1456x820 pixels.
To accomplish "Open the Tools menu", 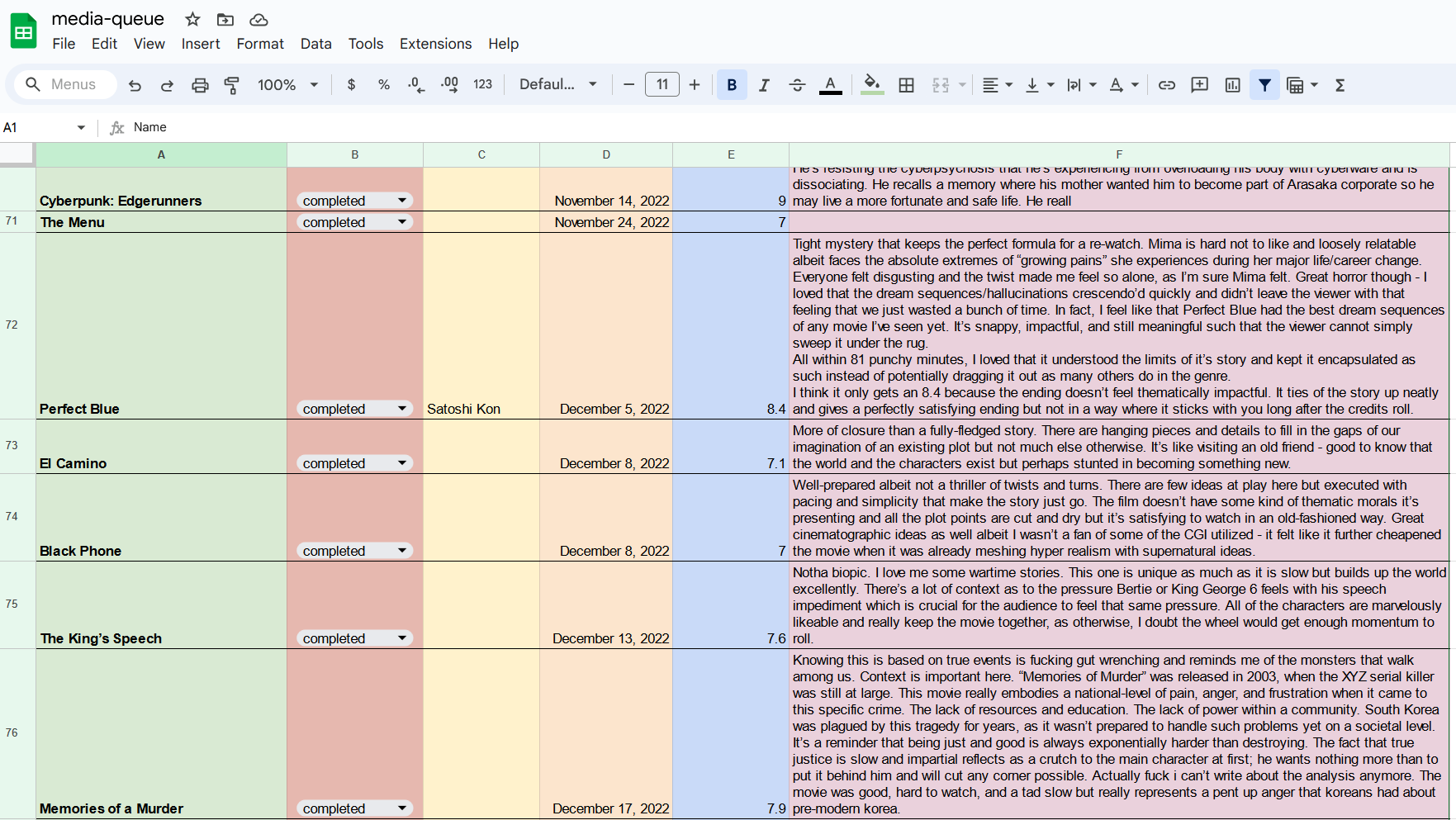I will [x=366, y=44].
